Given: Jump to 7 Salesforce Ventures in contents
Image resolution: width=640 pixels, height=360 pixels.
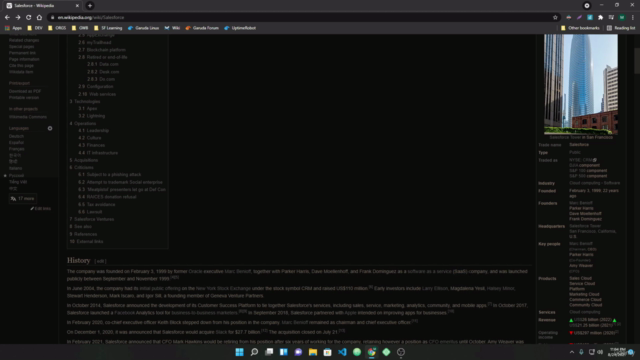Looking at the screenshot, I should pyautogui.click(x=92, y=219).
